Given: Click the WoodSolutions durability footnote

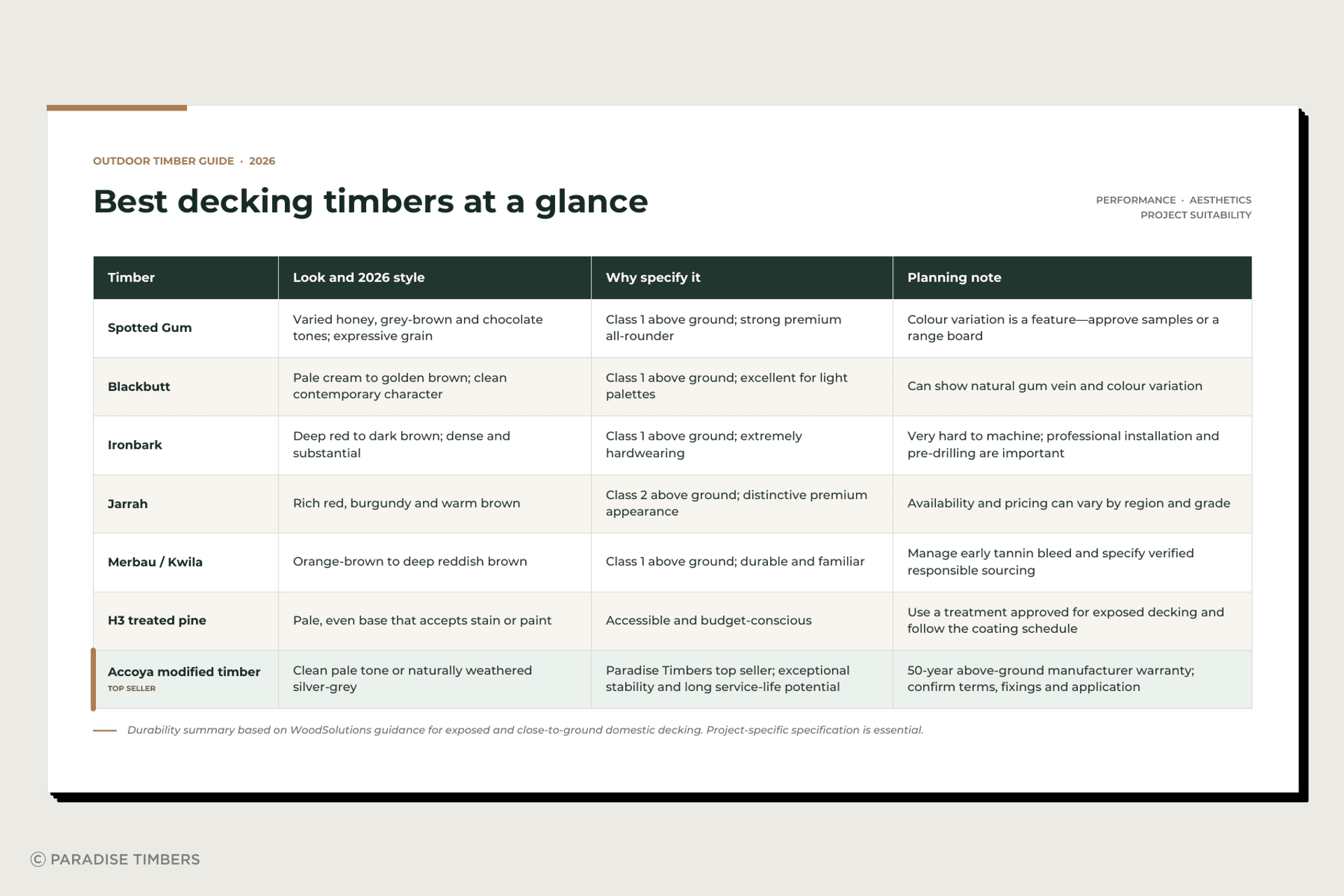Looking at the screenshot, I should (525, 730).
